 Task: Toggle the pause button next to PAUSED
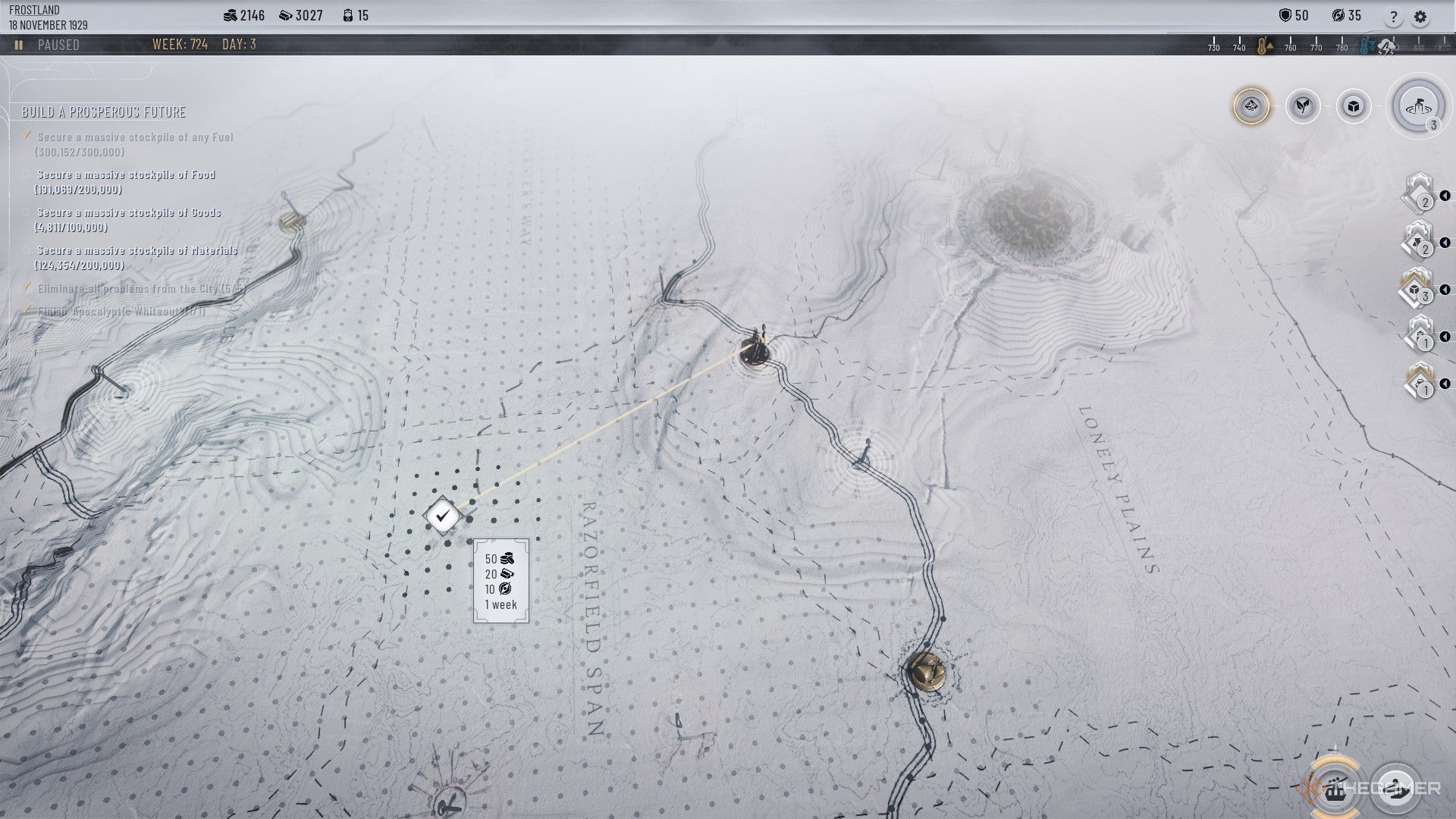click(x=19, y=45)
